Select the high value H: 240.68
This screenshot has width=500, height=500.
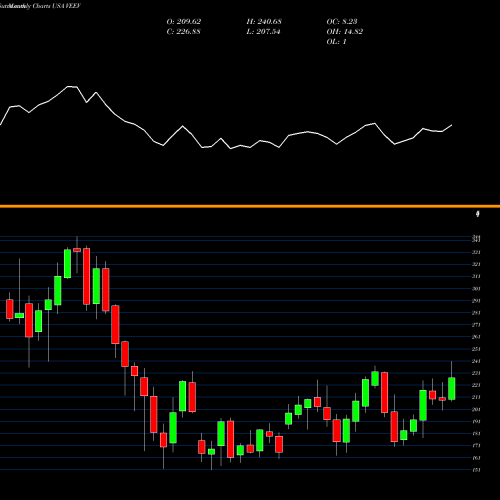click(x=264, y=22)
